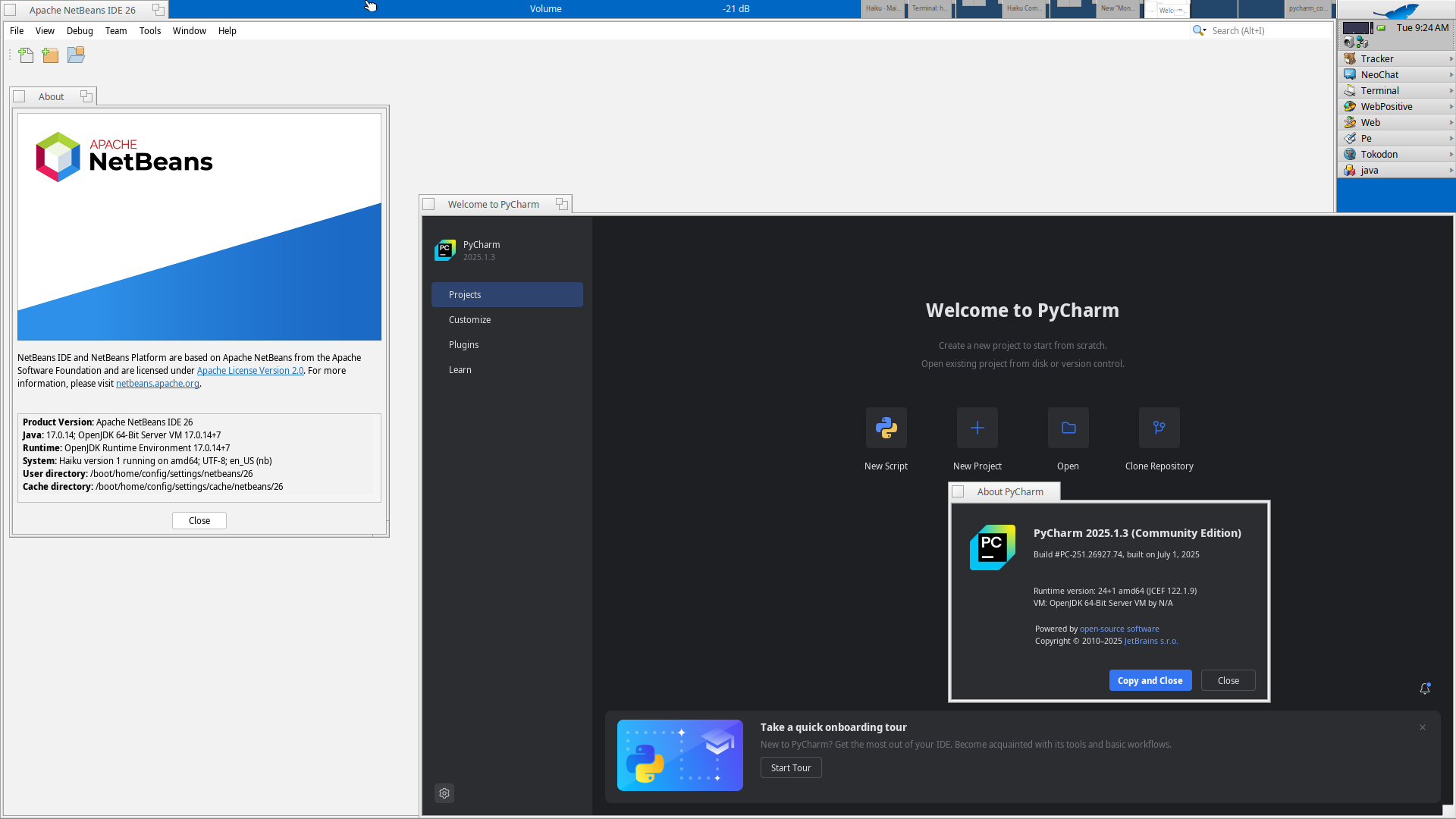
Task: Expand the java submenu arrow in the Deskbar
Action: [1451, 170]
